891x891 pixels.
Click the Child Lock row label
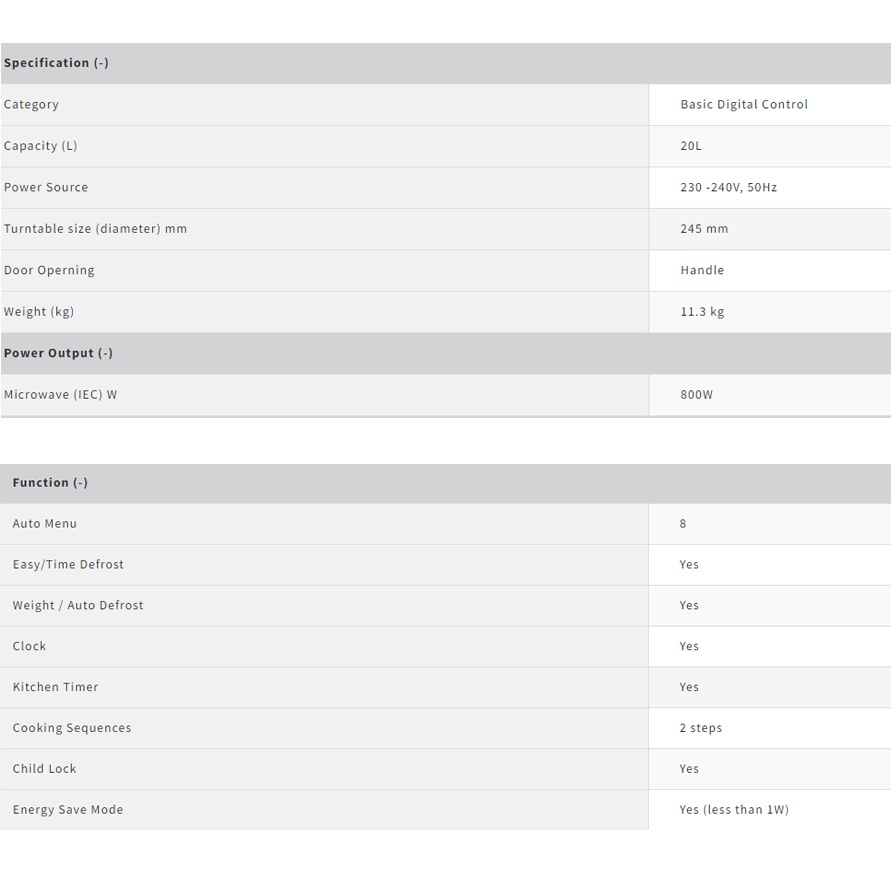pyautogui.click(x=44, y=769)
